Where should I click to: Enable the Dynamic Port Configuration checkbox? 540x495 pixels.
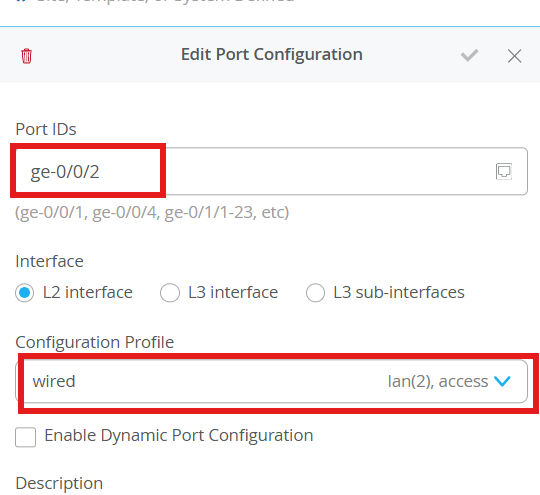tap(25, 437)
